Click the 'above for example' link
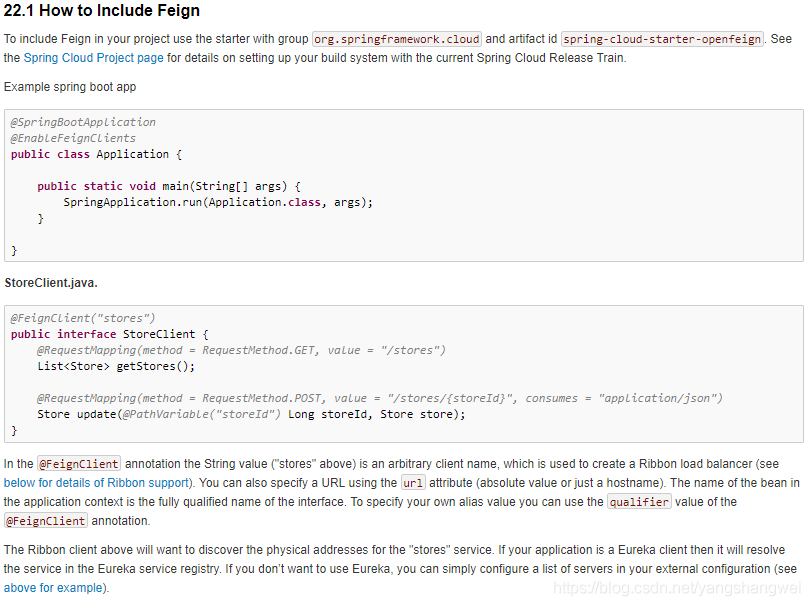Screen dimensions: 810x606 (53, 588)
